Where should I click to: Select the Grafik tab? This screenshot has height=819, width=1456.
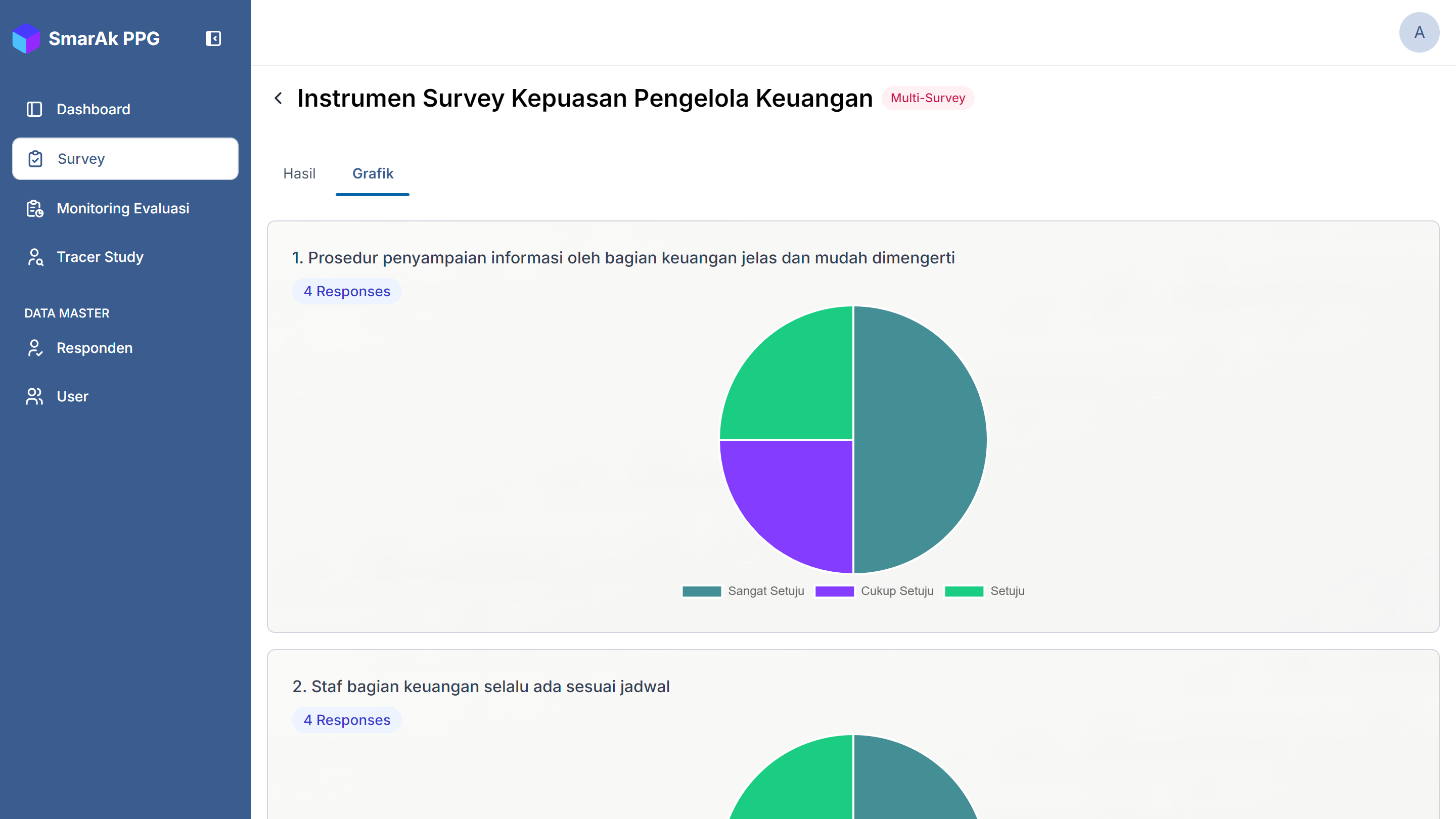pyautogui.click(x=373, y=173)
